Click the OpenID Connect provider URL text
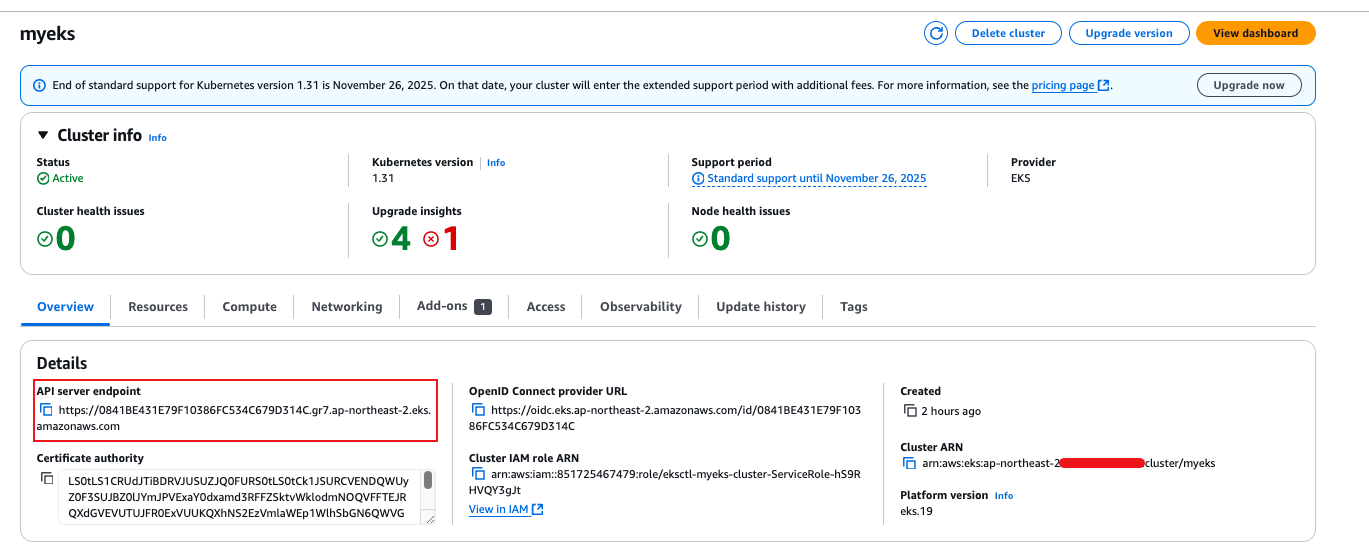Viewport: 1369px width, 557px height. pyautogui.click(x=665, y=418)
